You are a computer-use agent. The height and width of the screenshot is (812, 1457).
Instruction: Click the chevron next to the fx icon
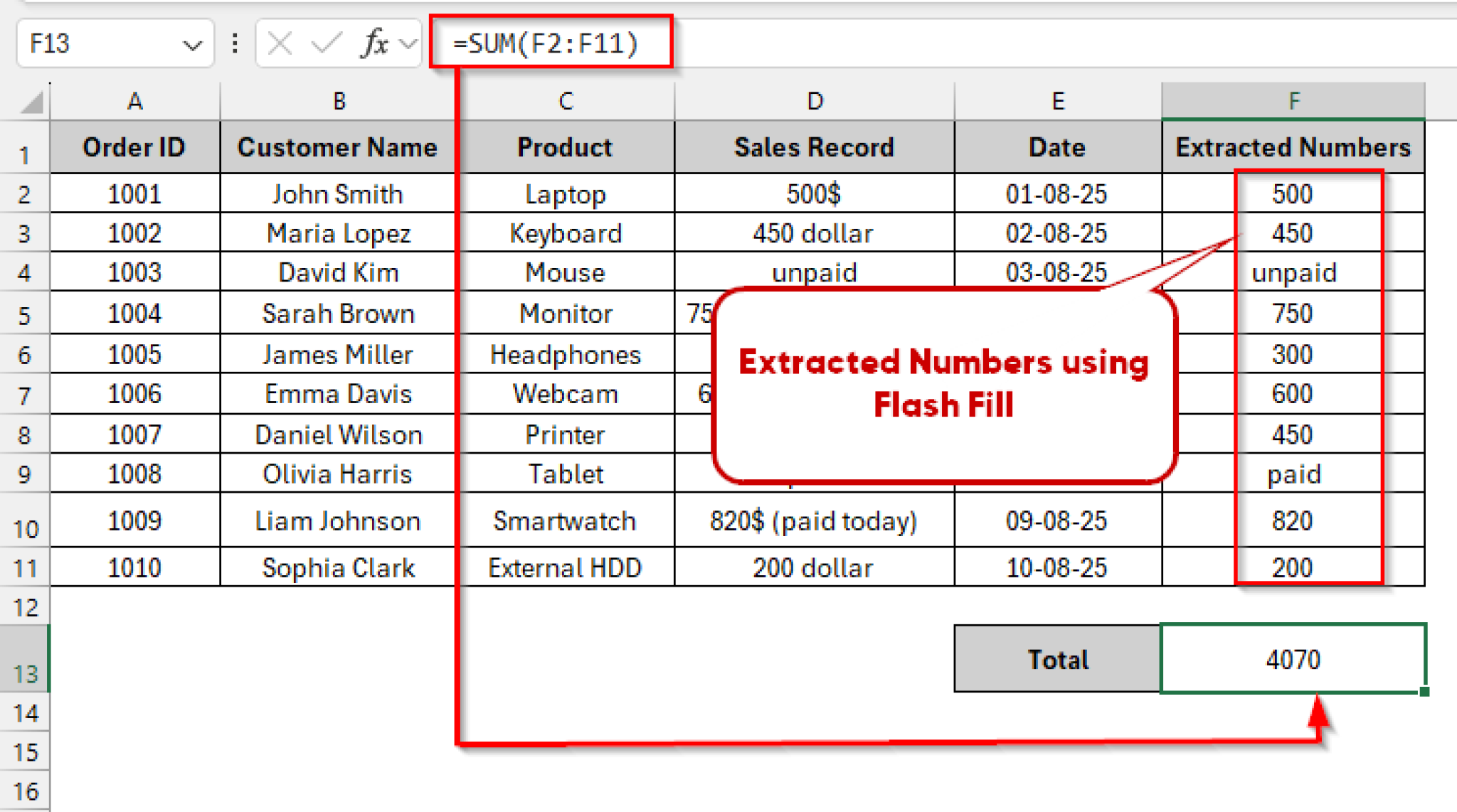tap(406, 44)
